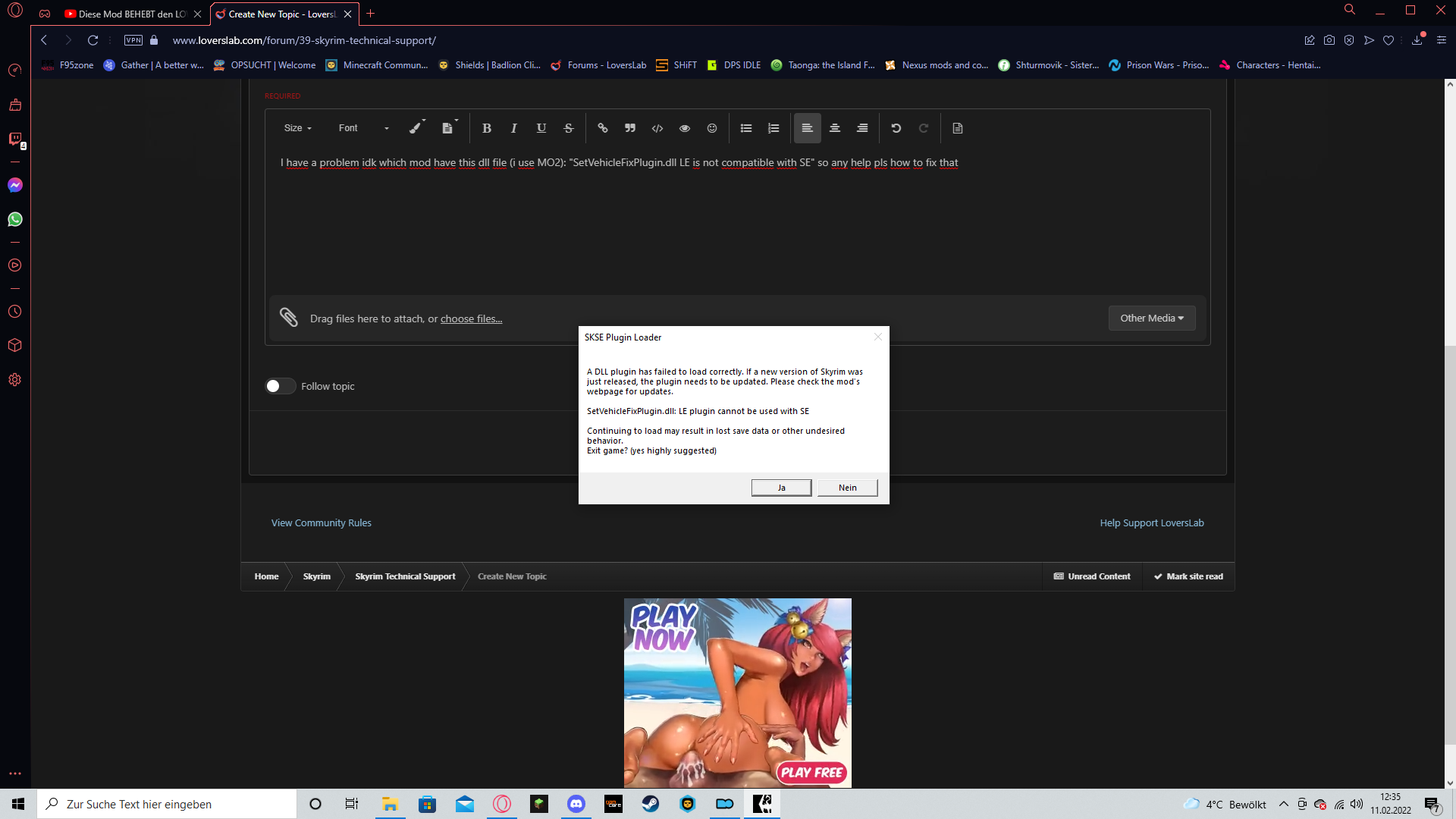
Task: Apply strikethrough formatting in the editor
Action: (x=569, y=128)
